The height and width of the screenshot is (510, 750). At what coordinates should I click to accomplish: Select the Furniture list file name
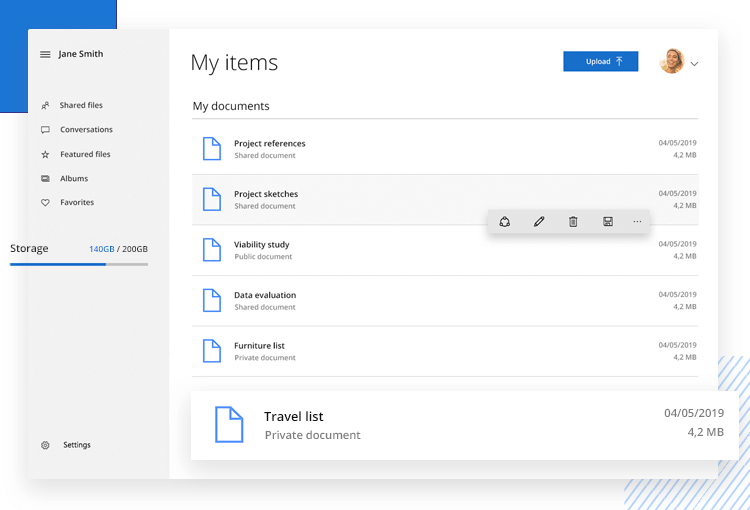259,345
